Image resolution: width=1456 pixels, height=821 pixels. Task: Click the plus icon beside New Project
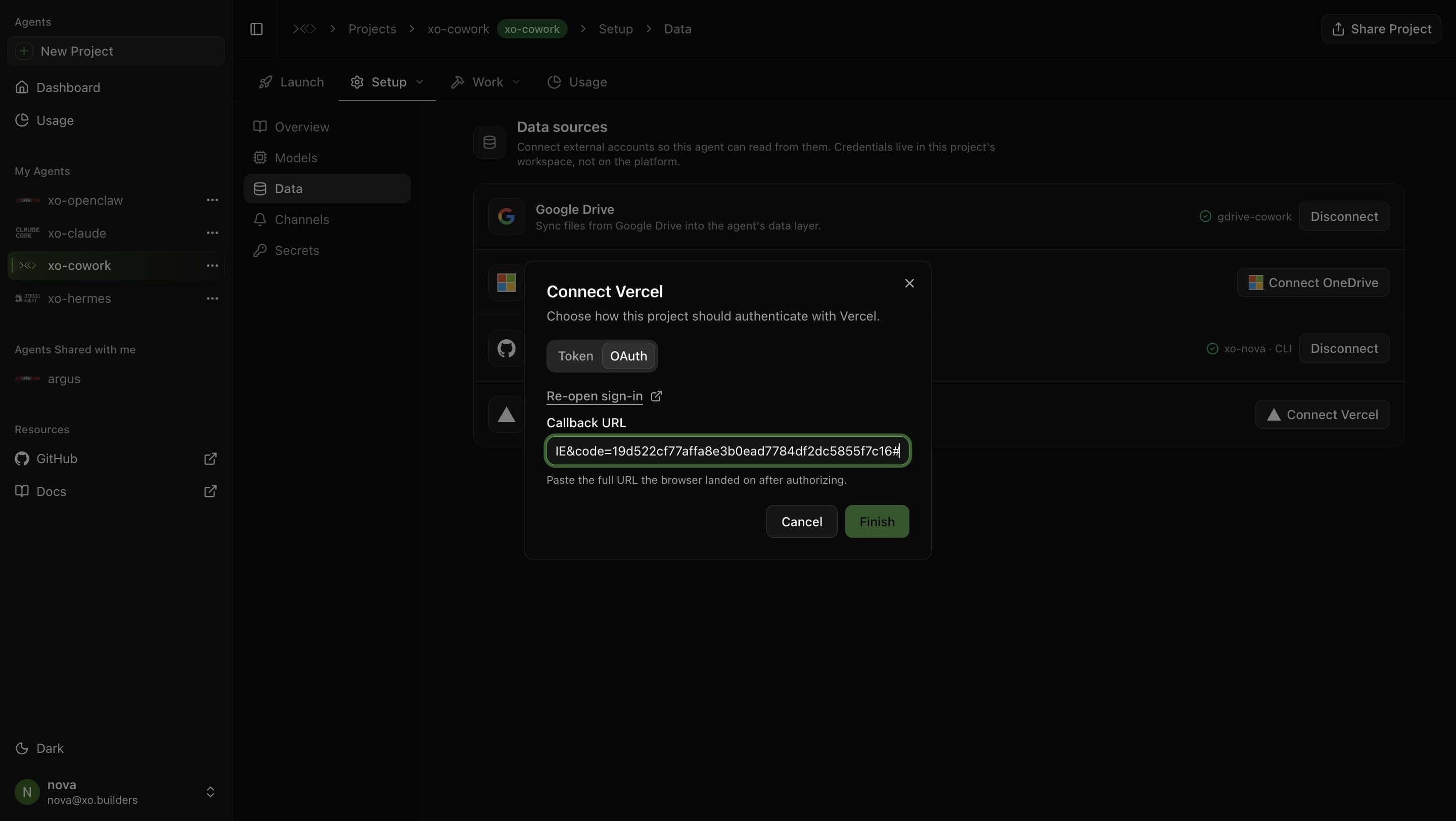(x=24, y=51)
